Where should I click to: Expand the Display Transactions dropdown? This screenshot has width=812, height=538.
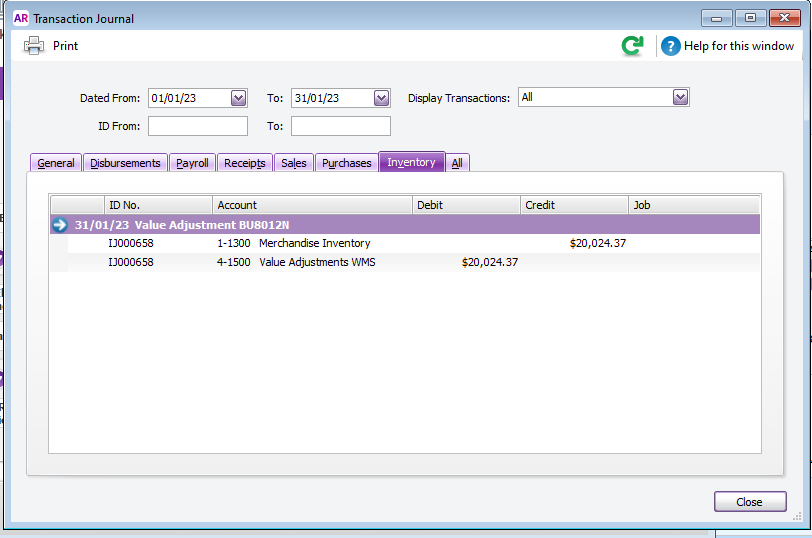click(680, 97)
